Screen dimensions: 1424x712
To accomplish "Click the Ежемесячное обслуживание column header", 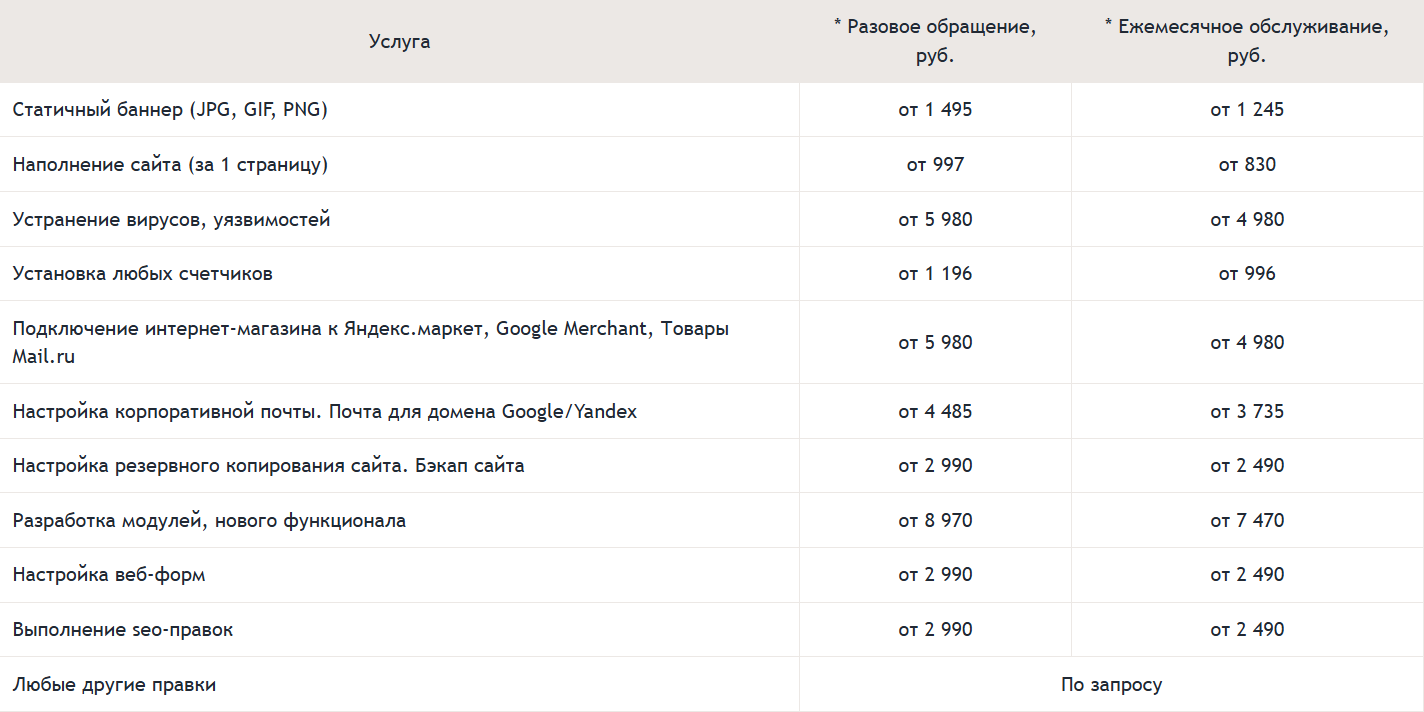I will (x=1246, y=41).
